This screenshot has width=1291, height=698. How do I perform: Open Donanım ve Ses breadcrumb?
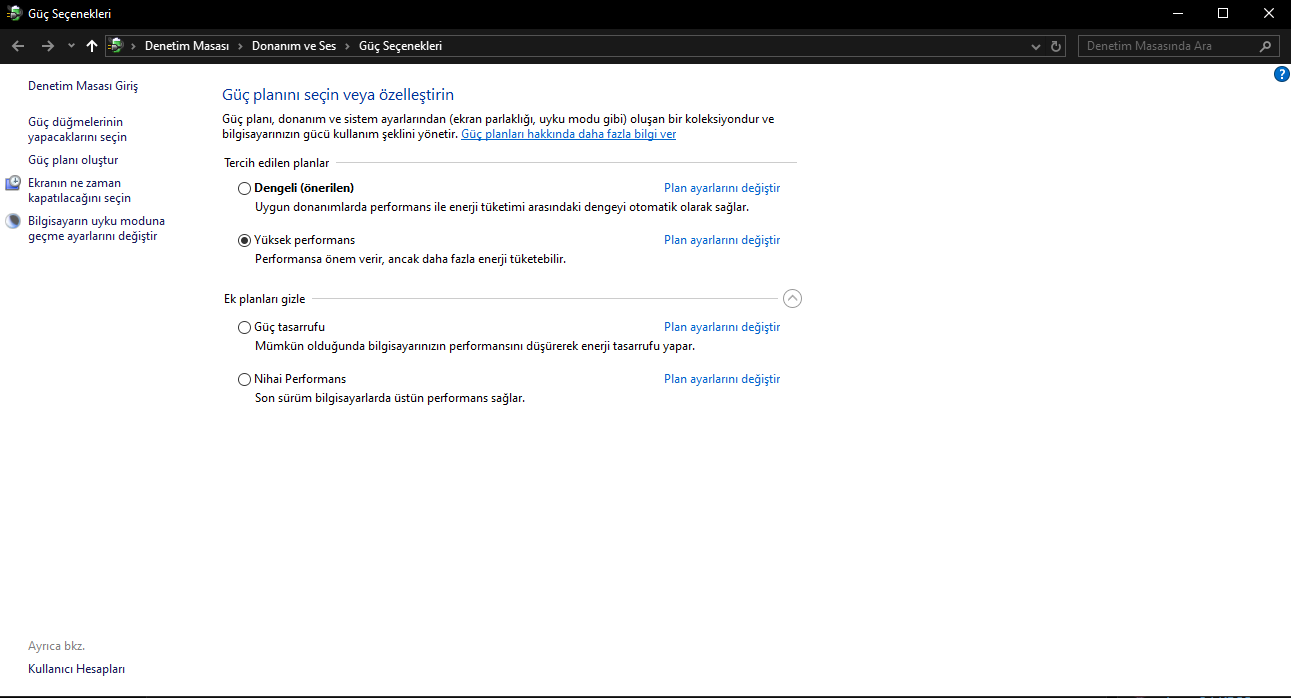point(294,46)
